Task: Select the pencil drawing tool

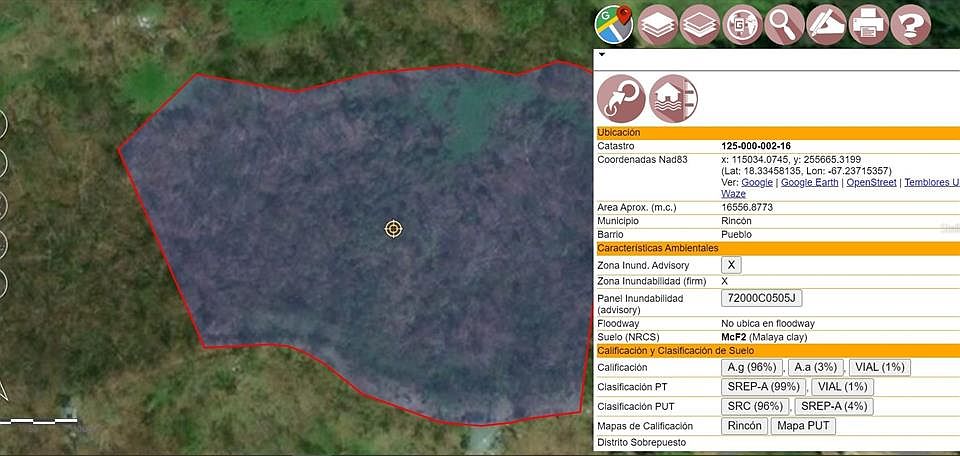Action: tap(827, 25)
